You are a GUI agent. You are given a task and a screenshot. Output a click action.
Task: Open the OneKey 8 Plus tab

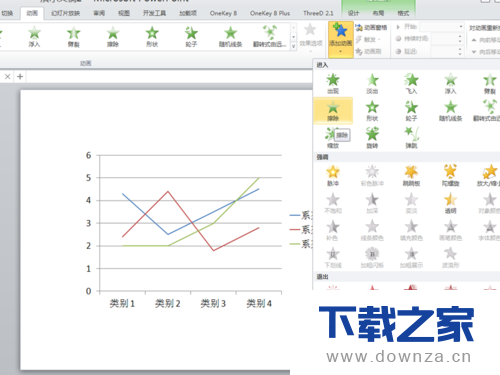[x=270, y=13]
